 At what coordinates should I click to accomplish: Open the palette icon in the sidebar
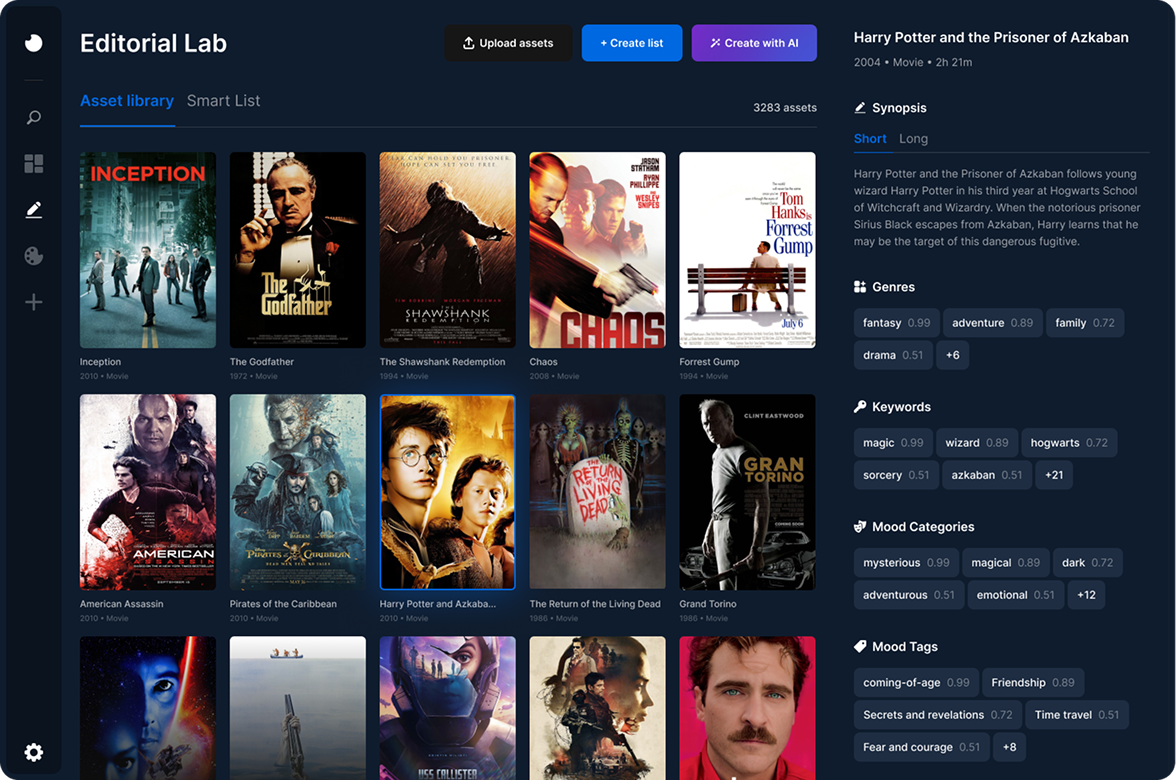coord(34,256)
